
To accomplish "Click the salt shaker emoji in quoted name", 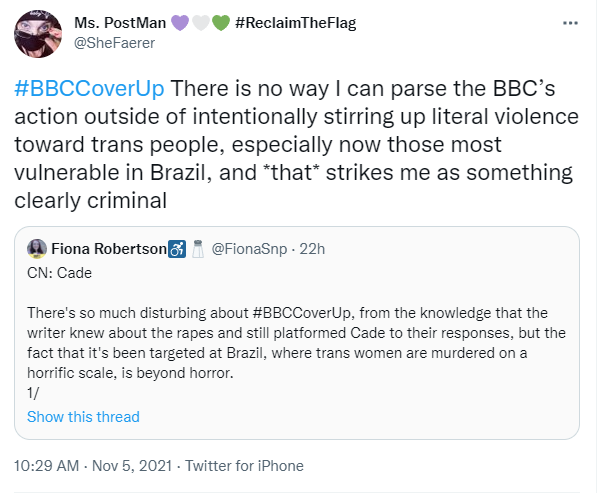I will click(198, 249).
